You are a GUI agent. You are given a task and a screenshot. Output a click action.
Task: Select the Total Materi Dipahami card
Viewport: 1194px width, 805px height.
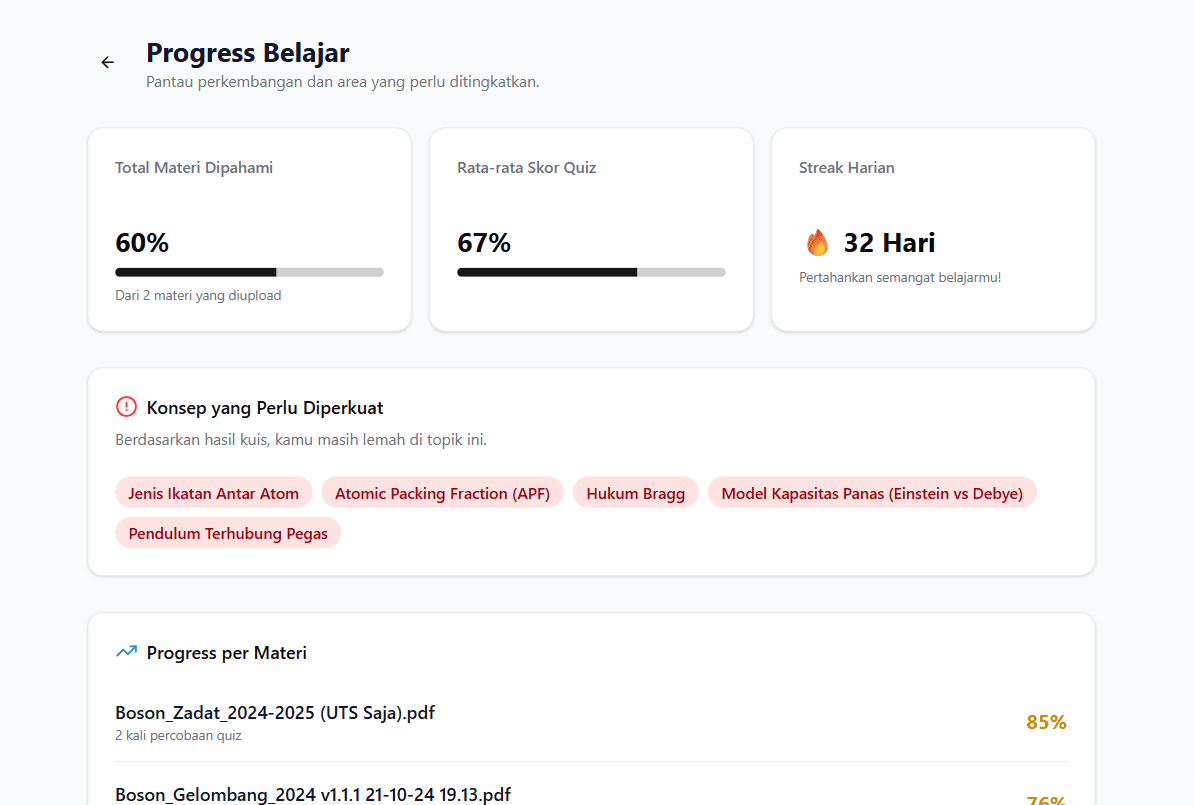(x=248, y=229)
